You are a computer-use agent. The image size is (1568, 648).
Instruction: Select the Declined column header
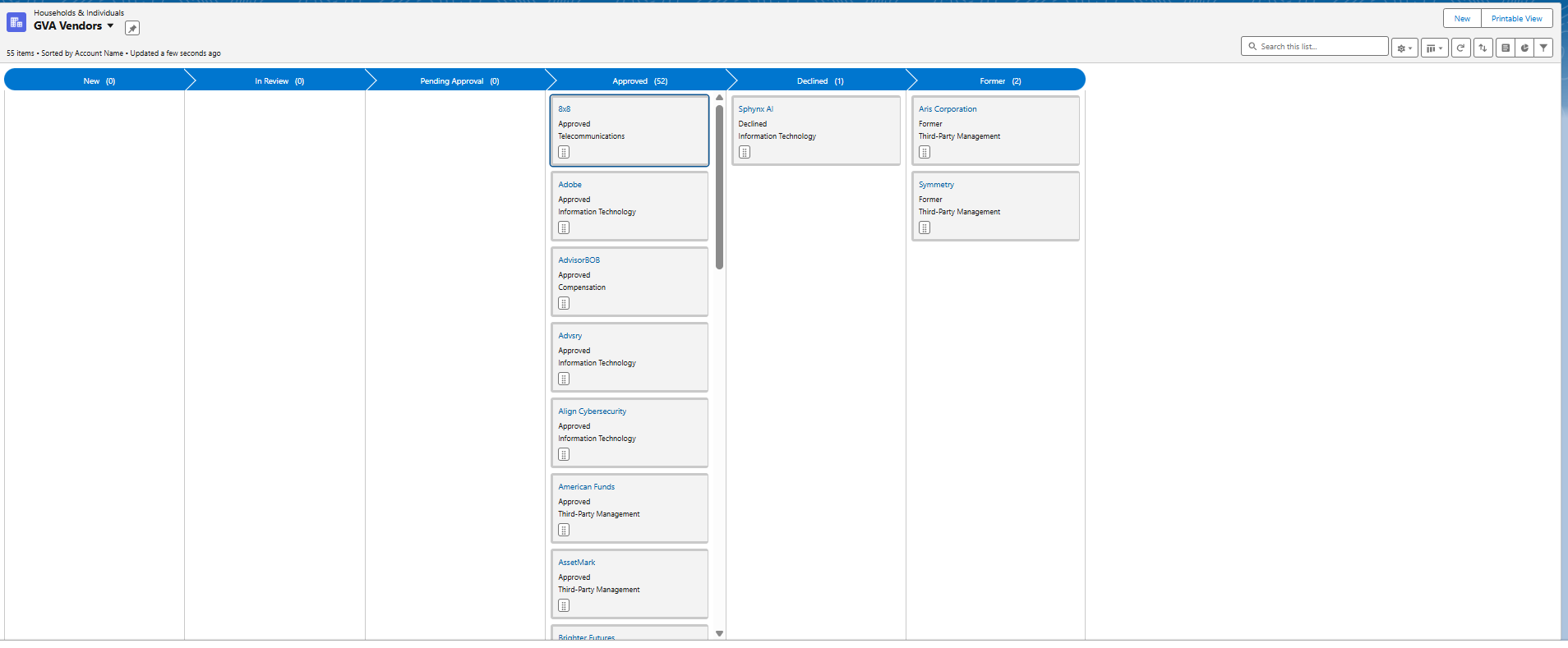coord(819,81)
